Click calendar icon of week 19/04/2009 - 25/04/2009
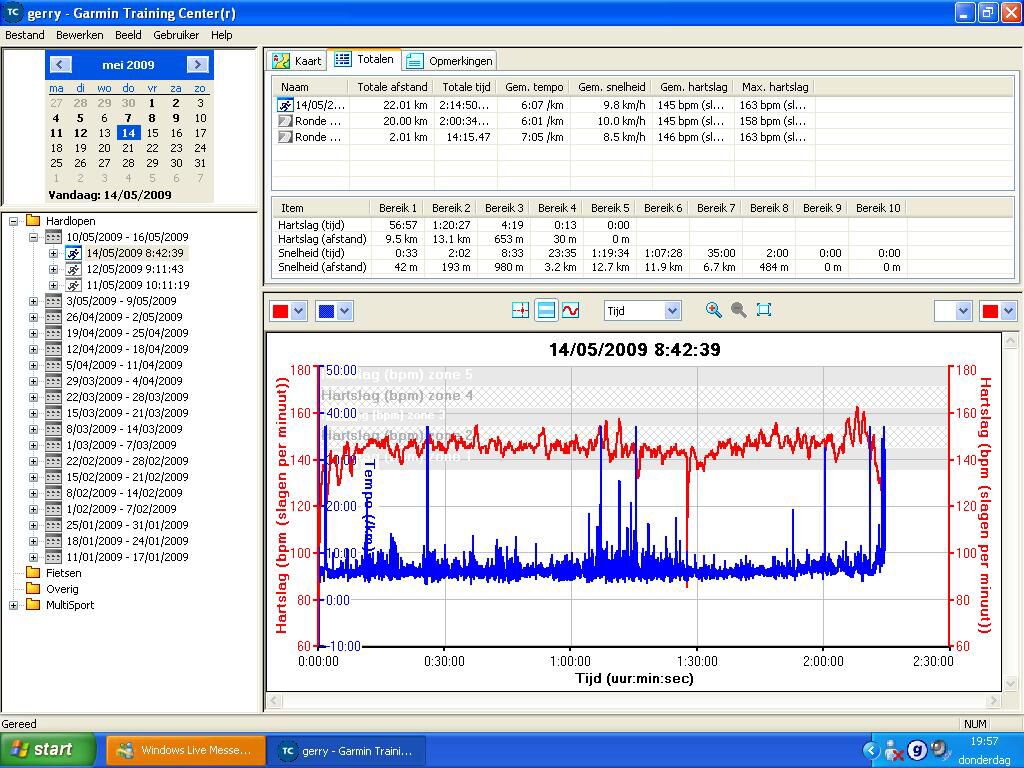1024x768 pixels. click(54, 333)
